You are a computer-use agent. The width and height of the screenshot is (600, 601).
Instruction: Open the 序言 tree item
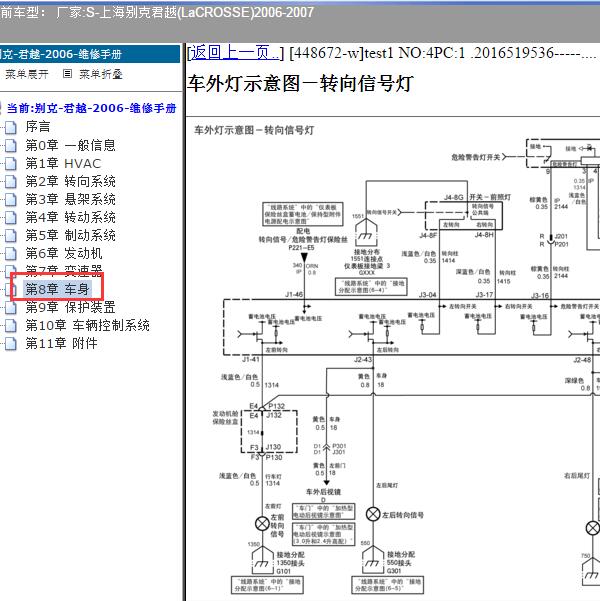(x=38, y=126)
